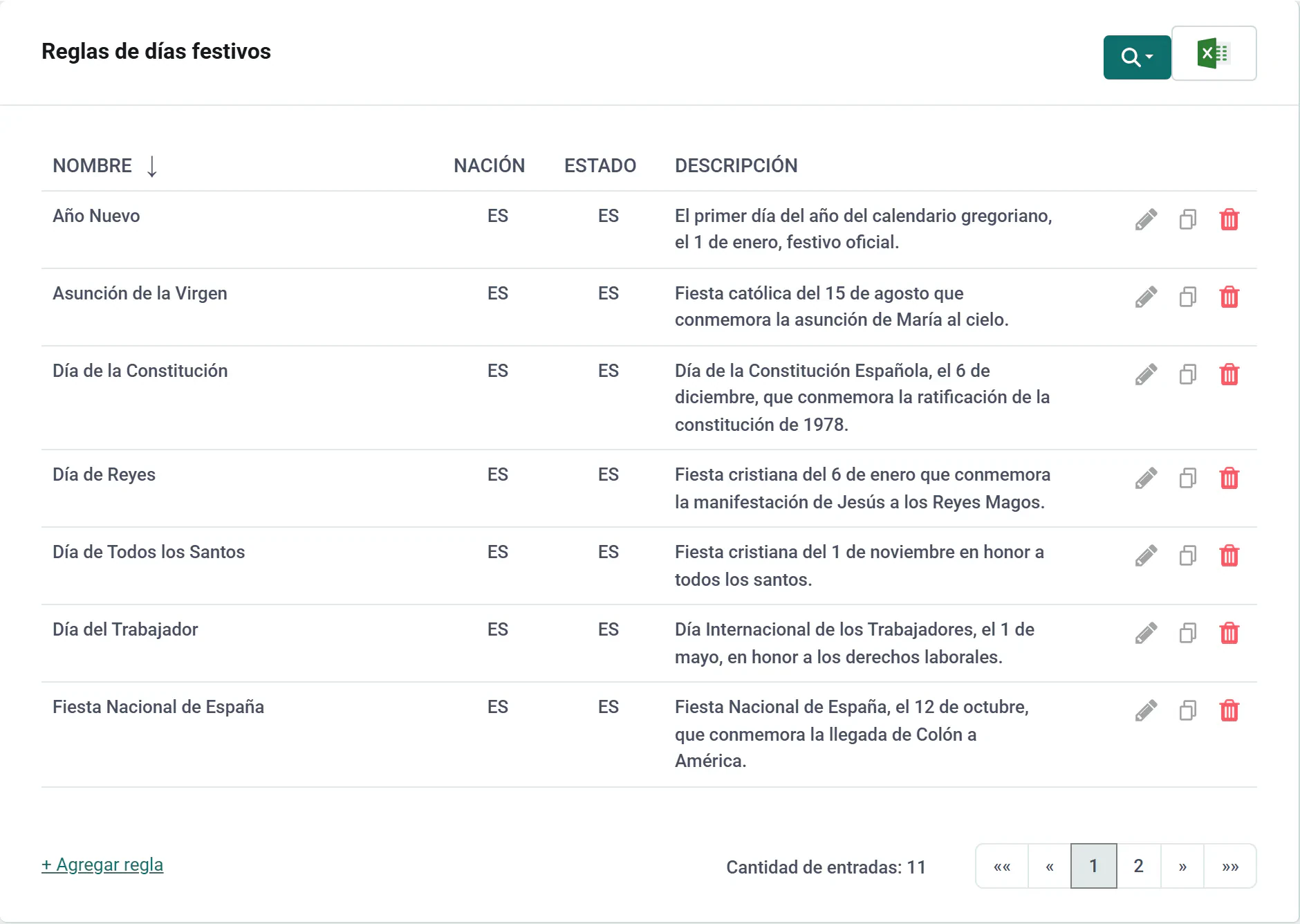
Task: Edit the Día de Reyes rule
Action: 1146,479
